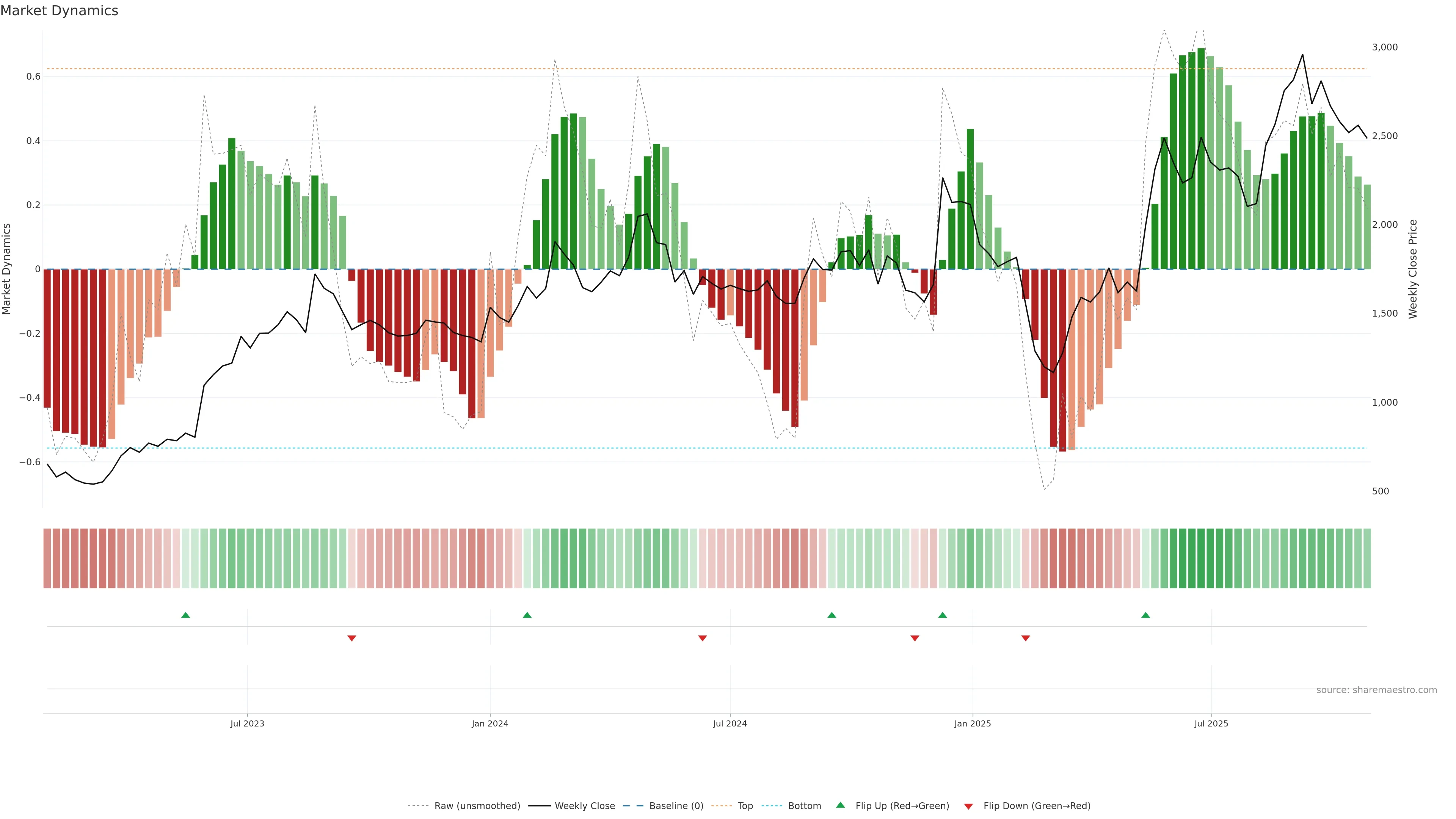
Task: Click the tallest dark green bar near Jul 2025
Action: 1200,158
